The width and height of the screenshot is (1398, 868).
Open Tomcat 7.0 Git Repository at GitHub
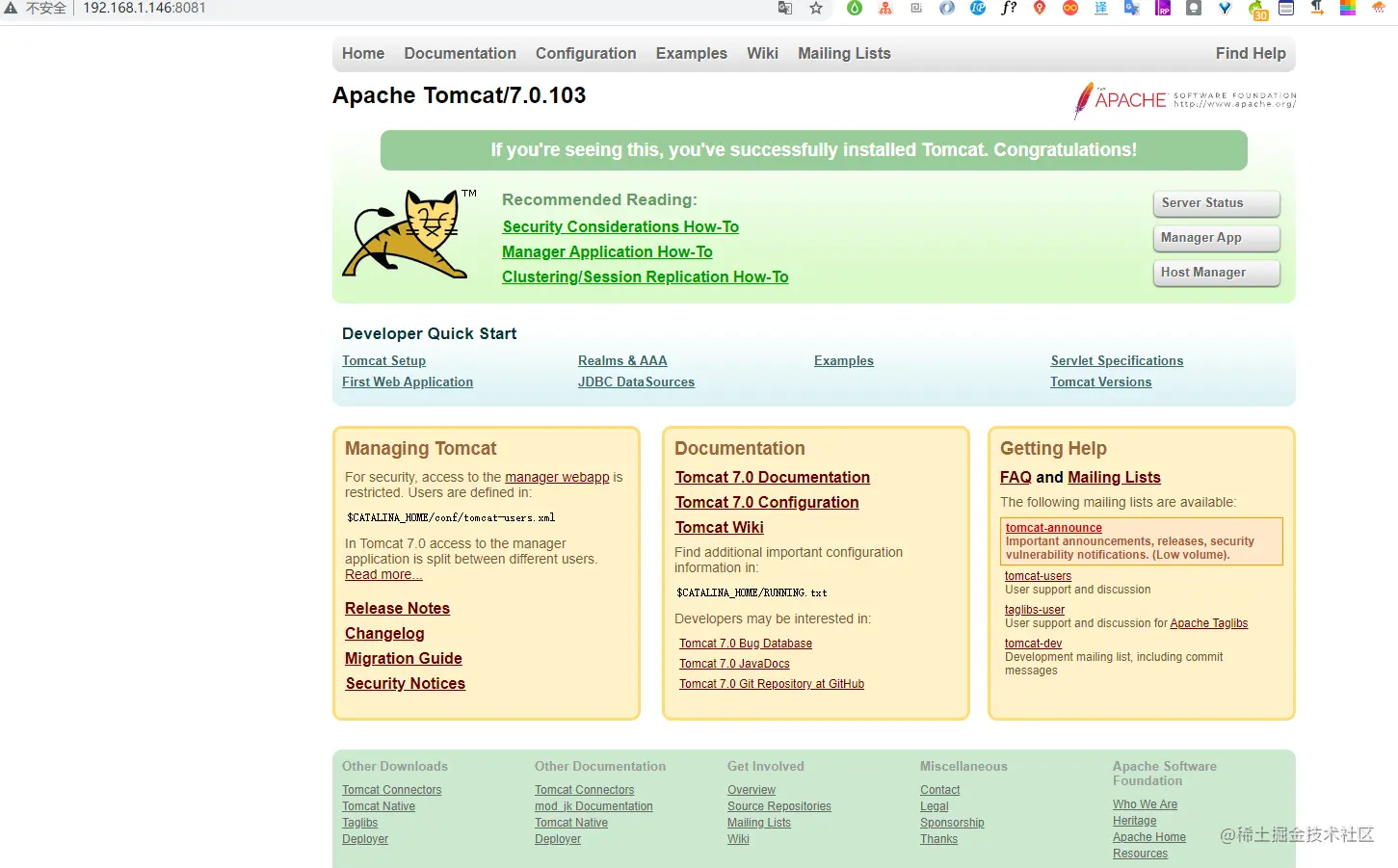pyautogui.click(x=772, y=684)
